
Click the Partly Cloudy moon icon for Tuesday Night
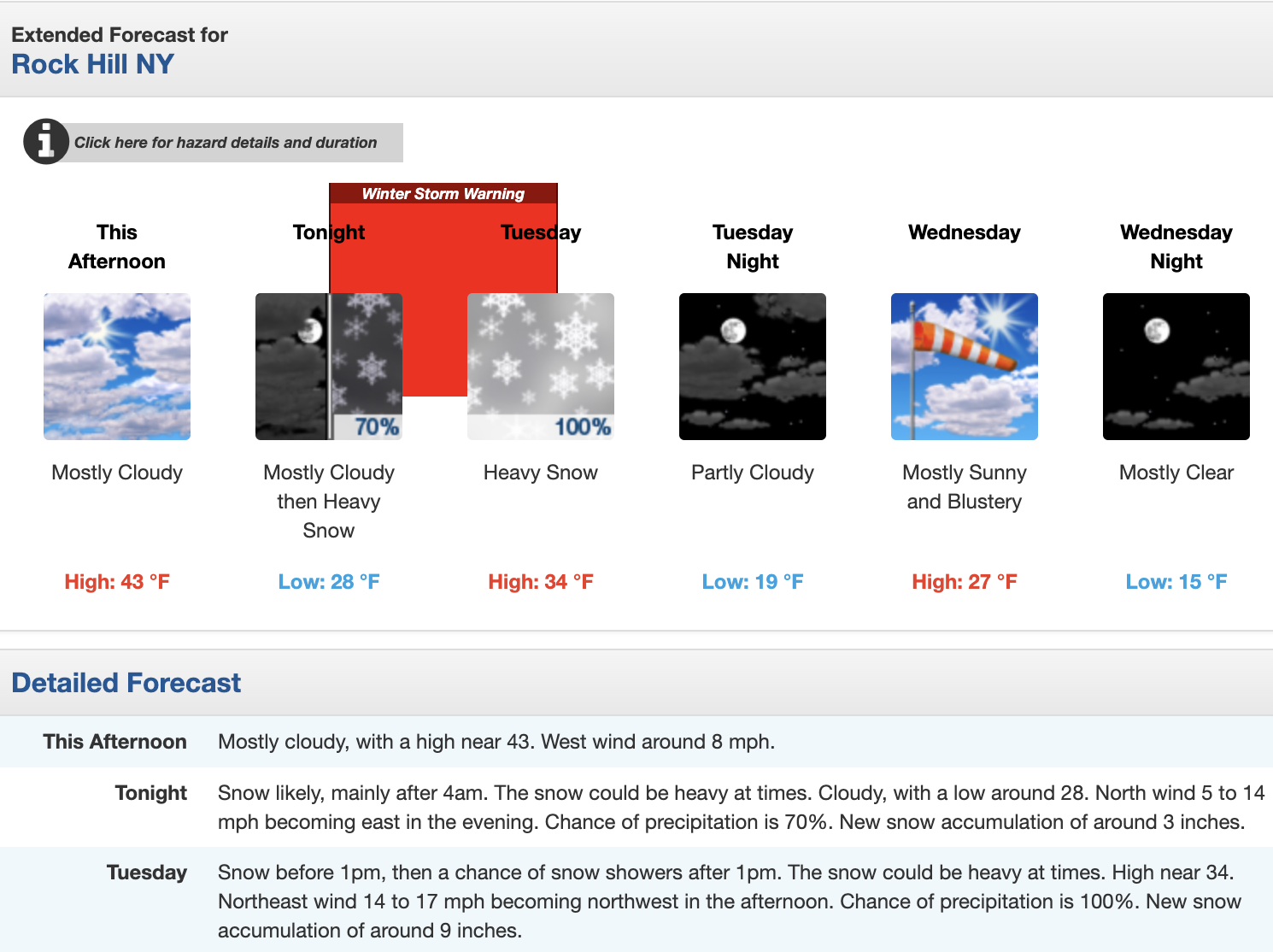click(x=752, y=366)
